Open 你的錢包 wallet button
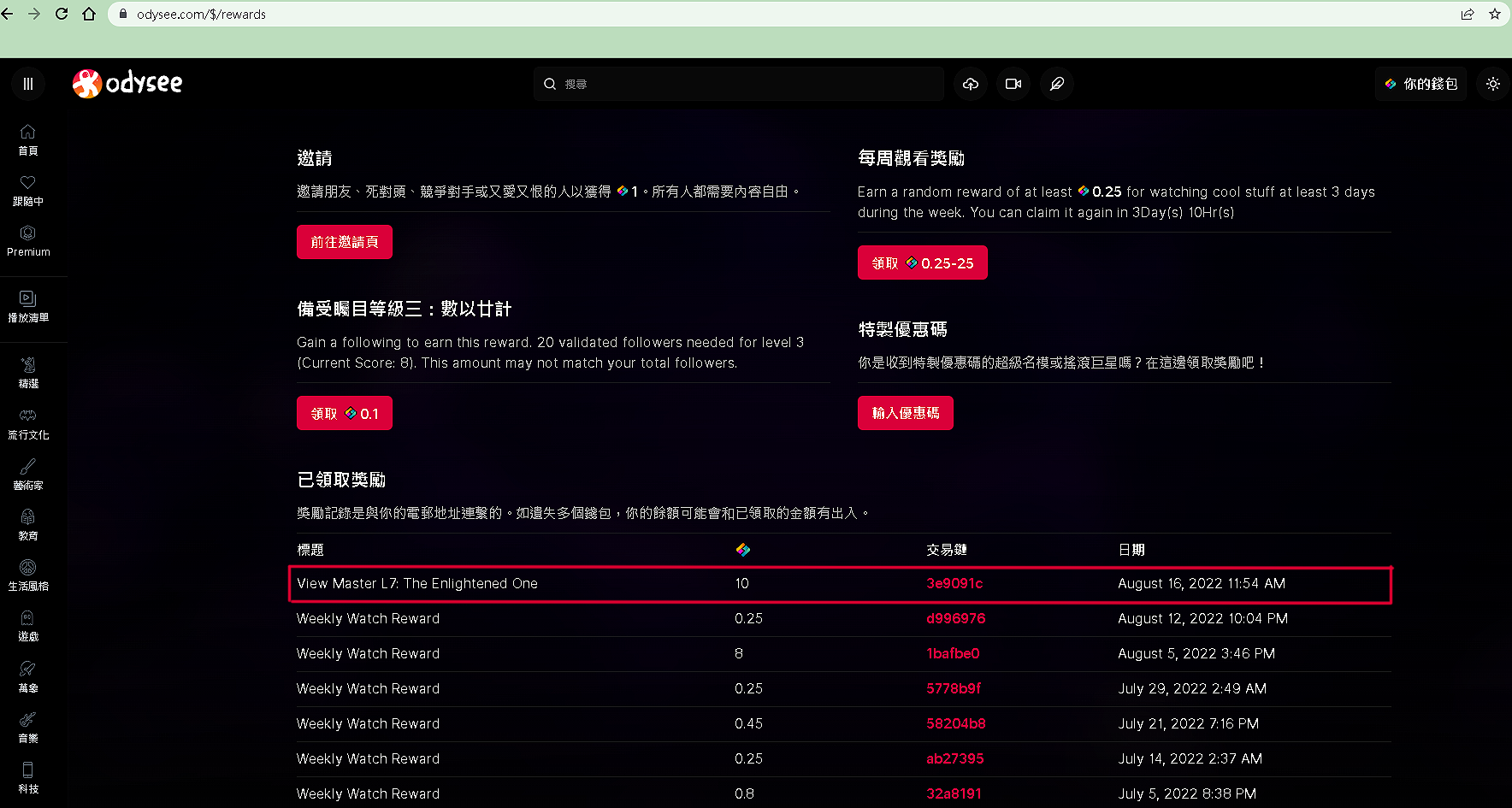The height and width of the screenshot is (808, 1512). [1420, 84]
